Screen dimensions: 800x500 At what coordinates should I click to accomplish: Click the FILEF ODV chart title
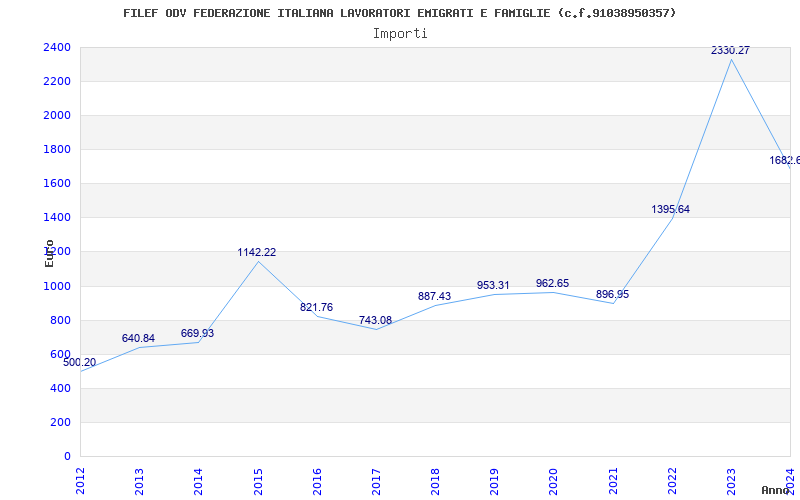click(400, 13)
